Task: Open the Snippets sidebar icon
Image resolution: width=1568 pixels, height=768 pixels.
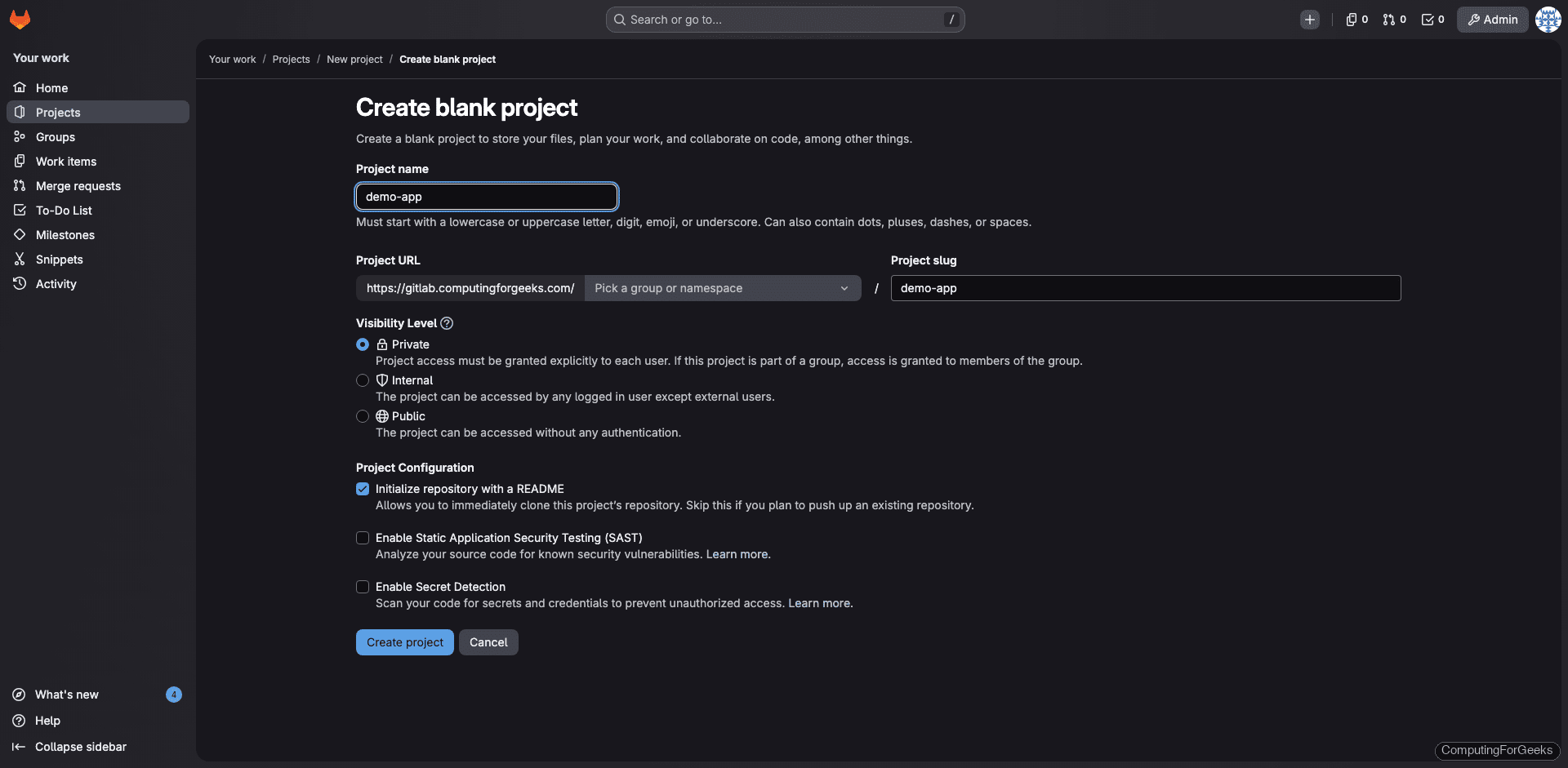Action: pyautogui.click(x=19, y=259)
